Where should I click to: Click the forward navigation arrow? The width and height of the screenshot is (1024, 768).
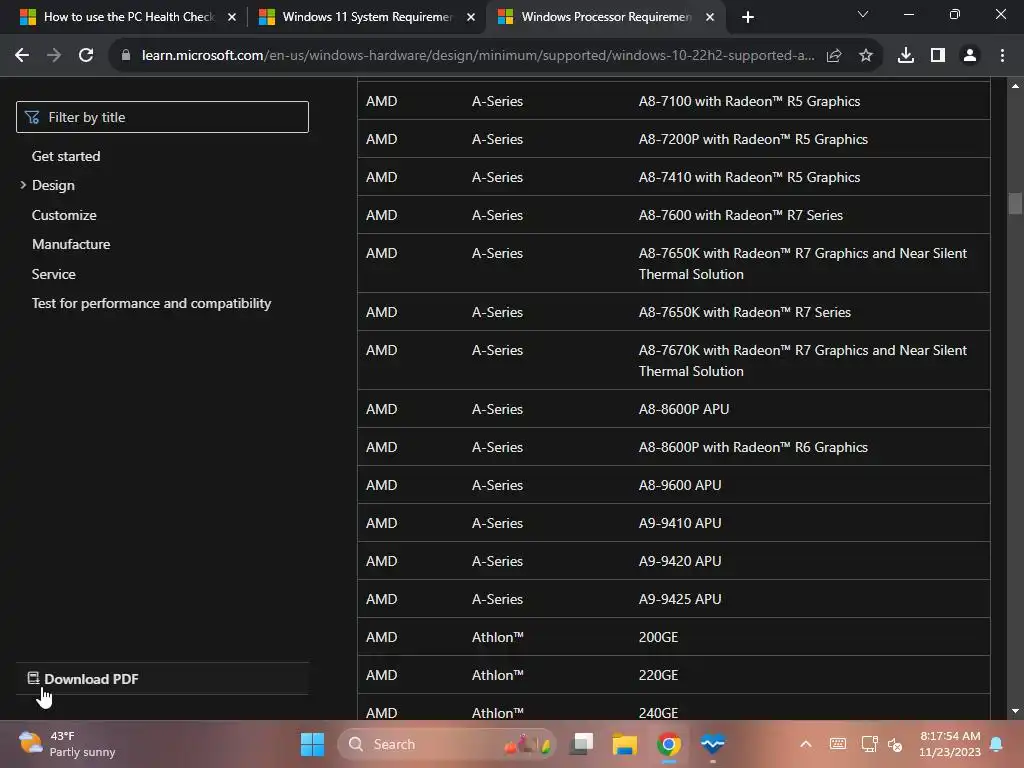[54, 56]
